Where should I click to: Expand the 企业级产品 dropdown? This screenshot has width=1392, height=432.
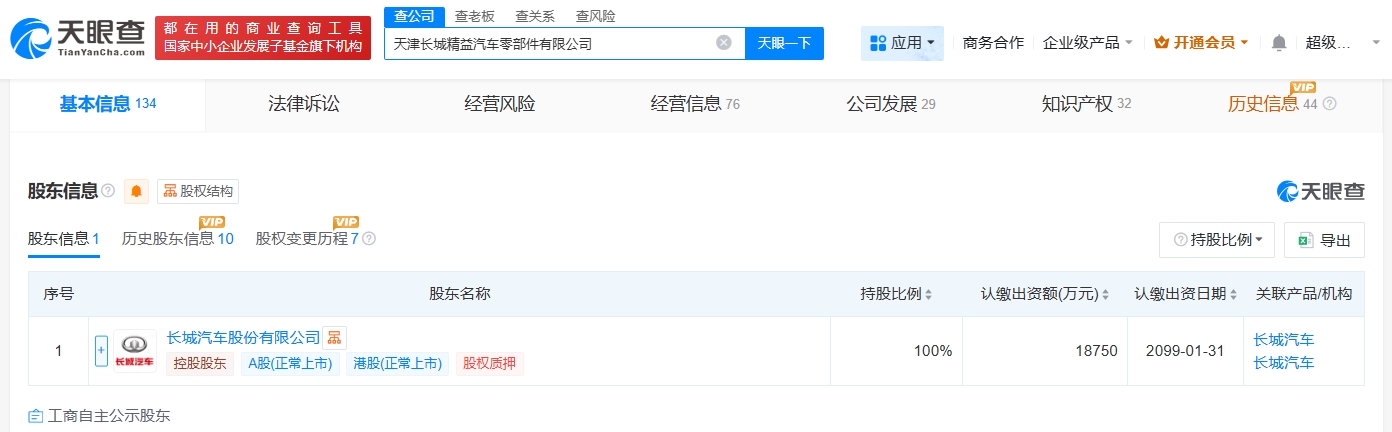pos(1088,43)
